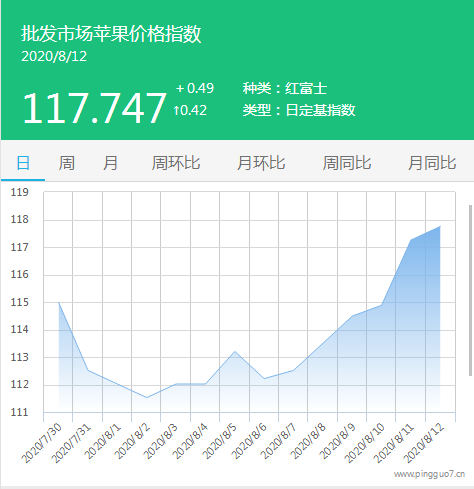Click the 2020/8/5 local peak point
This screenshot has height=489, width=474.
coord(235,351)
